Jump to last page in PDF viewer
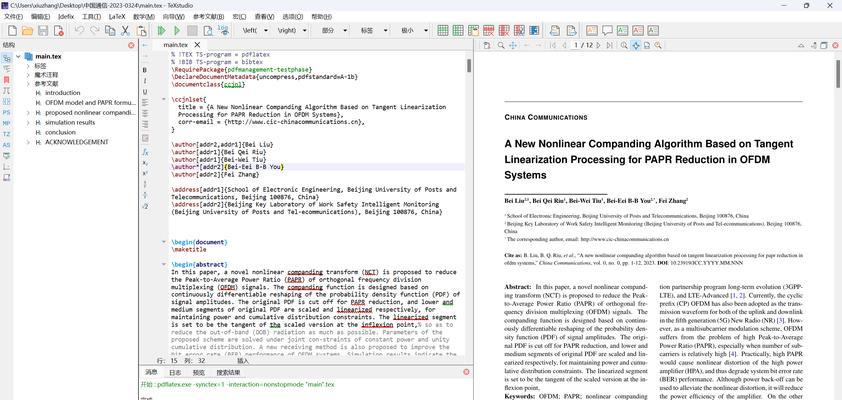This screenshot has height=400, width=842. tap(608, 45)
